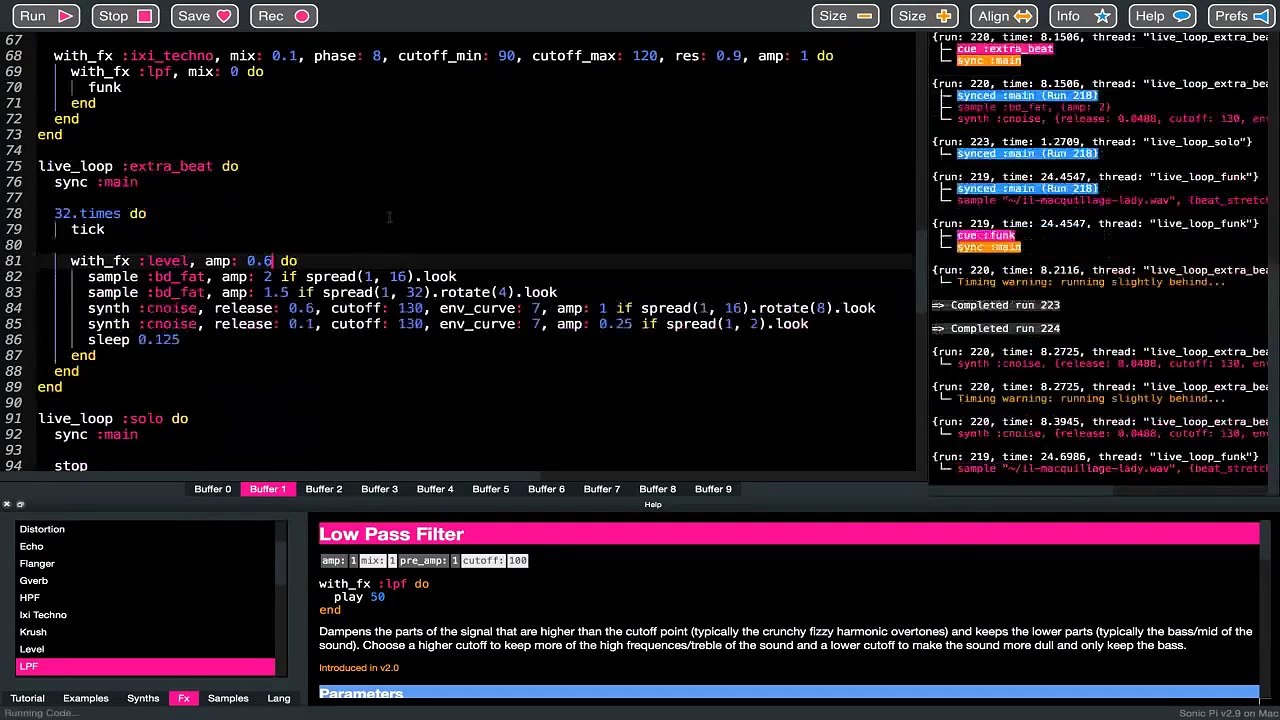
Task: Close the help dock with its X icon
Action: pos(7,505)
